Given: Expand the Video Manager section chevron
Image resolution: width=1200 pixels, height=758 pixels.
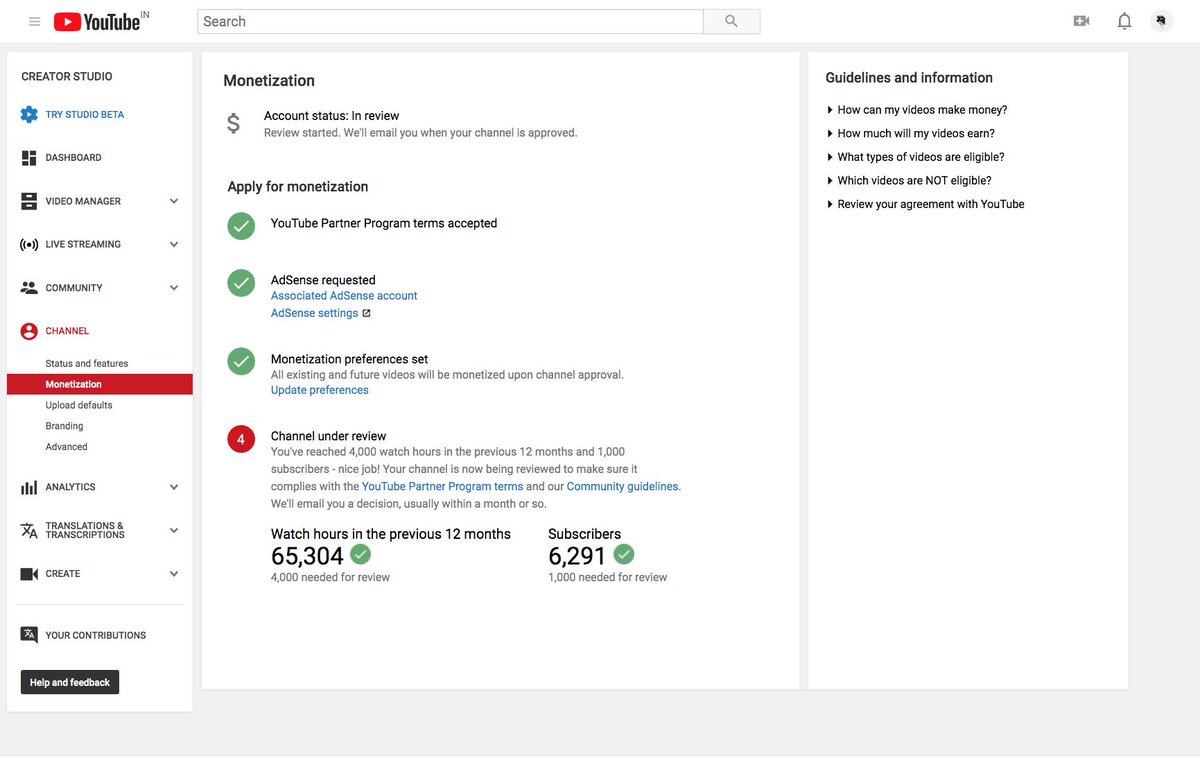Looking at the screenshot, I should coord(174,201).
